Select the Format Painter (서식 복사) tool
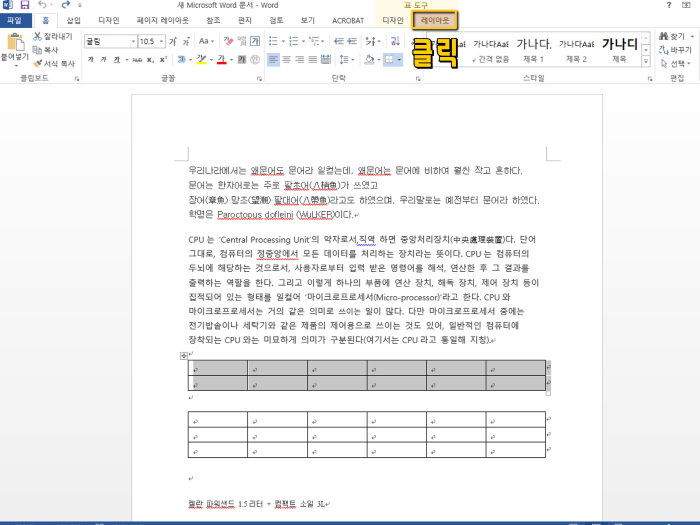The height and width of the screenshot is (525, 700). click(x=54, y=63)
